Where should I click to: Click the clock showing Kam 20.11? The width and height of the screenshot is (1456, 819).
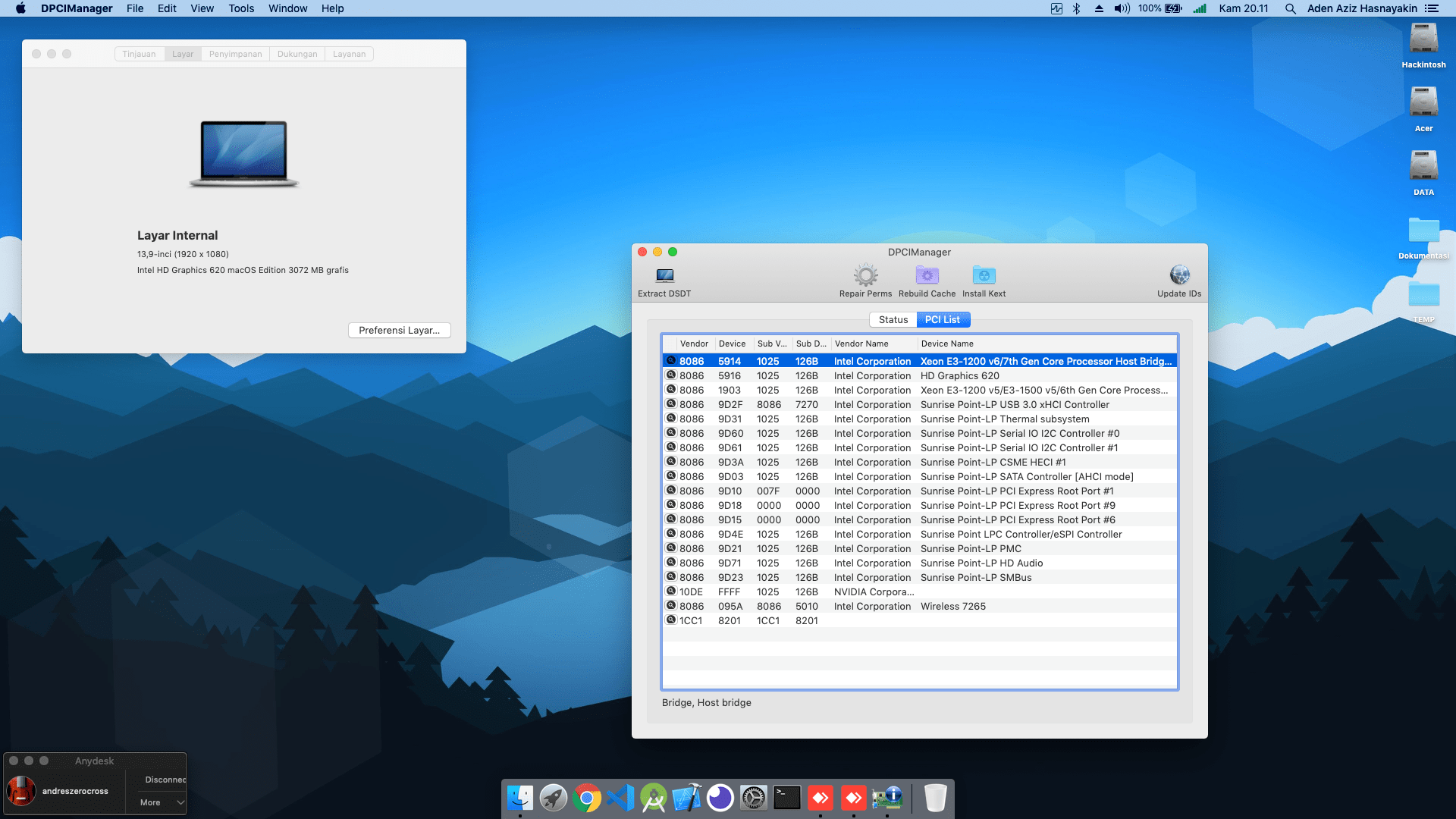point(1244,8)
